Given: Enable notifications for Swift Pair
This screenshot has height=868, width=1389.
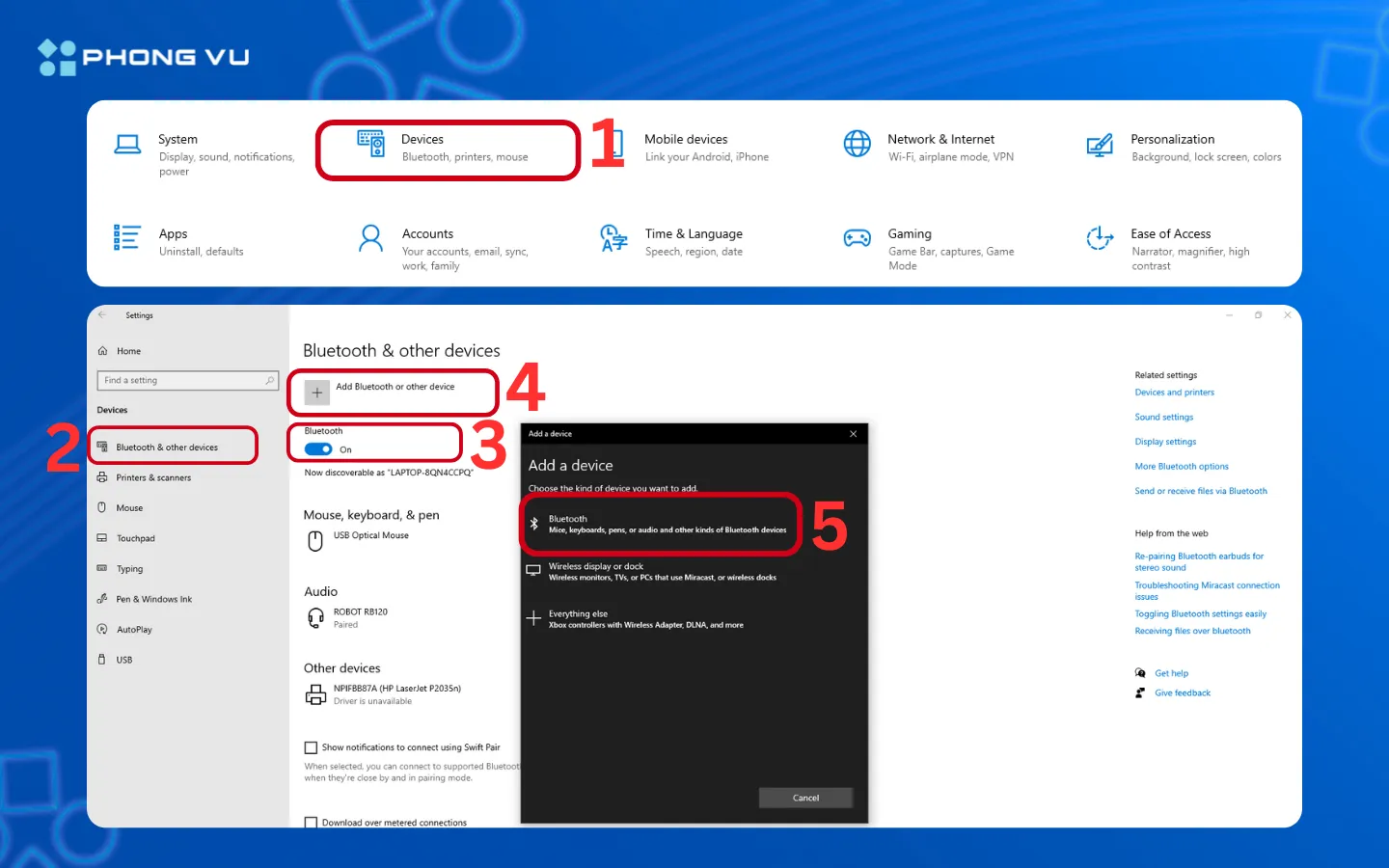Looking at the screenshot, I should click(311, 746).
